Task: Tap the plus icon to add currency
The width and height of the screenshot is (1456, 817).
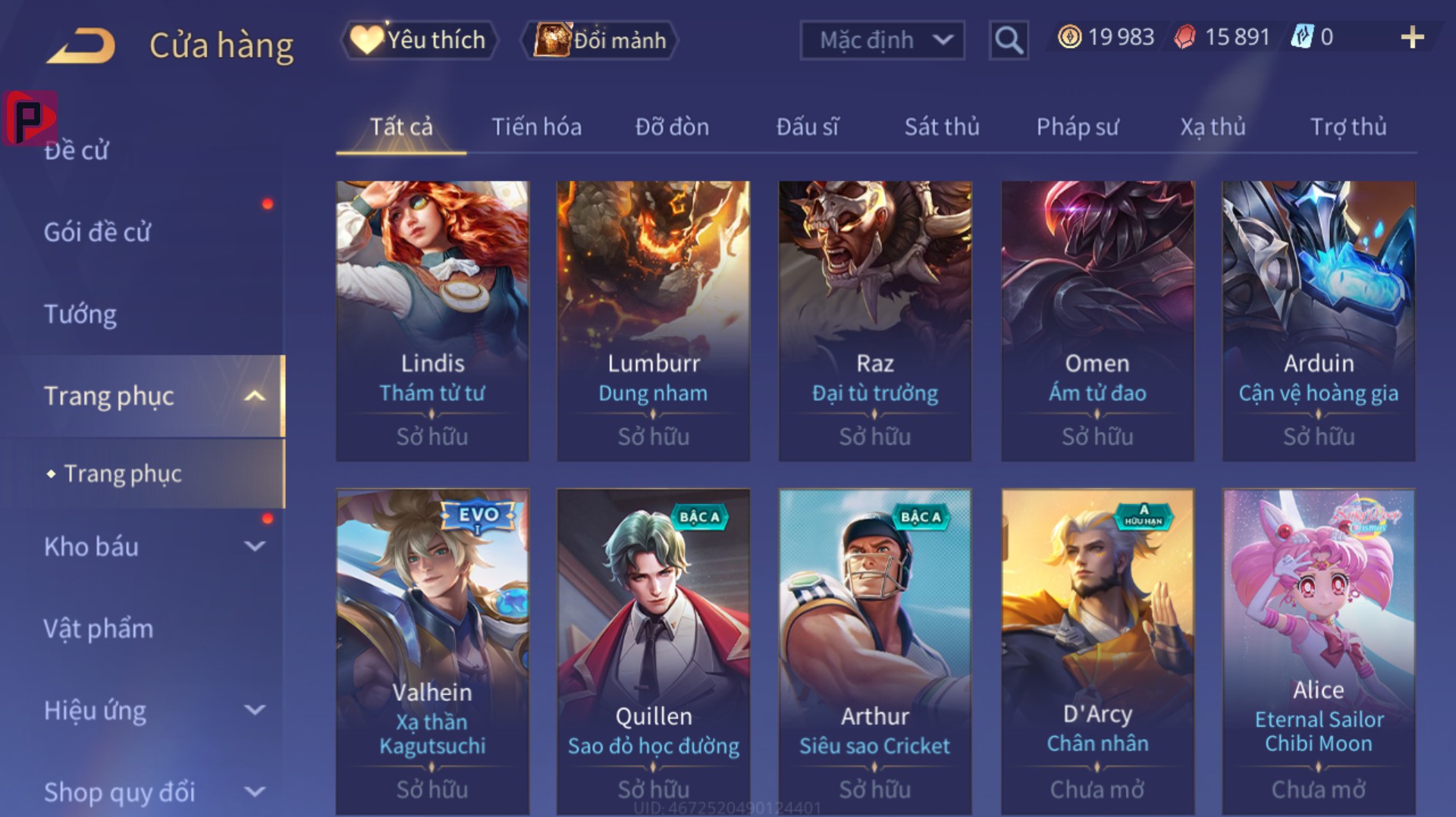Action: pyautogui.click(x=1412, y=37)
